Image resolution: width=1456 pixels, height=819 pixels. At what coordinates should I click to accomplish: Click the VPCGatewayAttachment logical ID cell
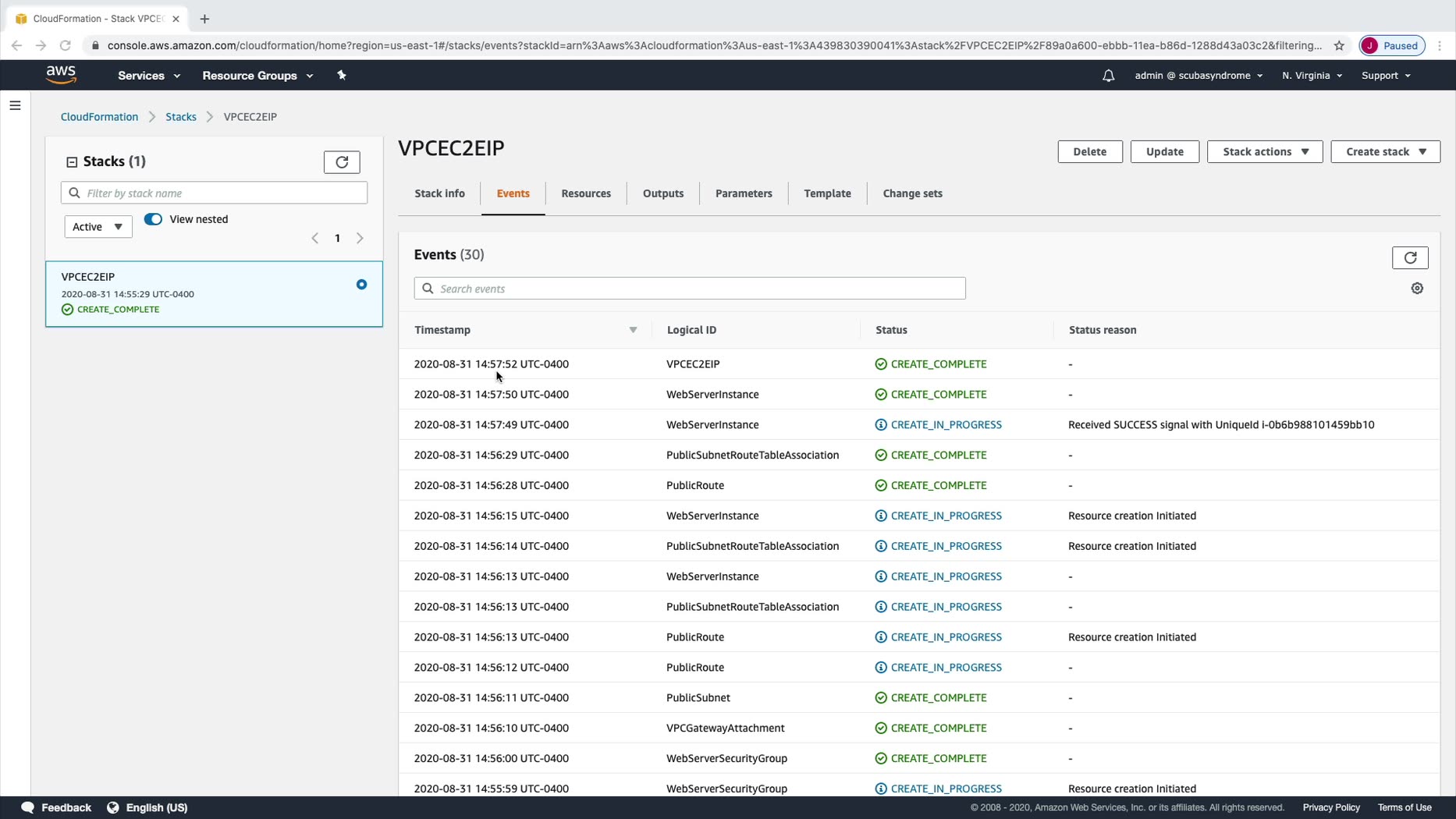click(726, 729)
